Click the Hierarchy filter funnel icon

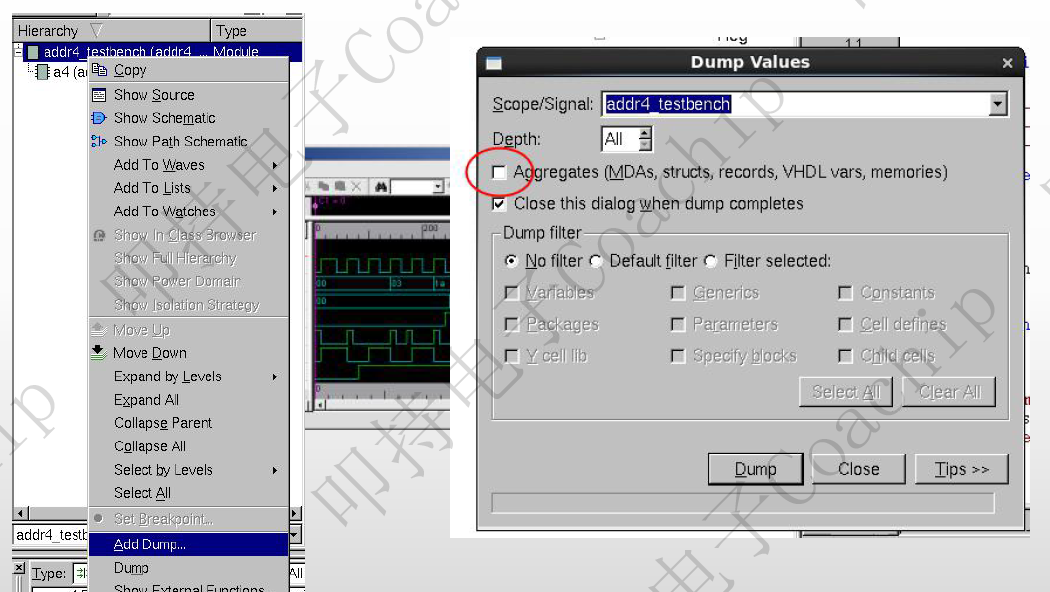pos(96,30)
